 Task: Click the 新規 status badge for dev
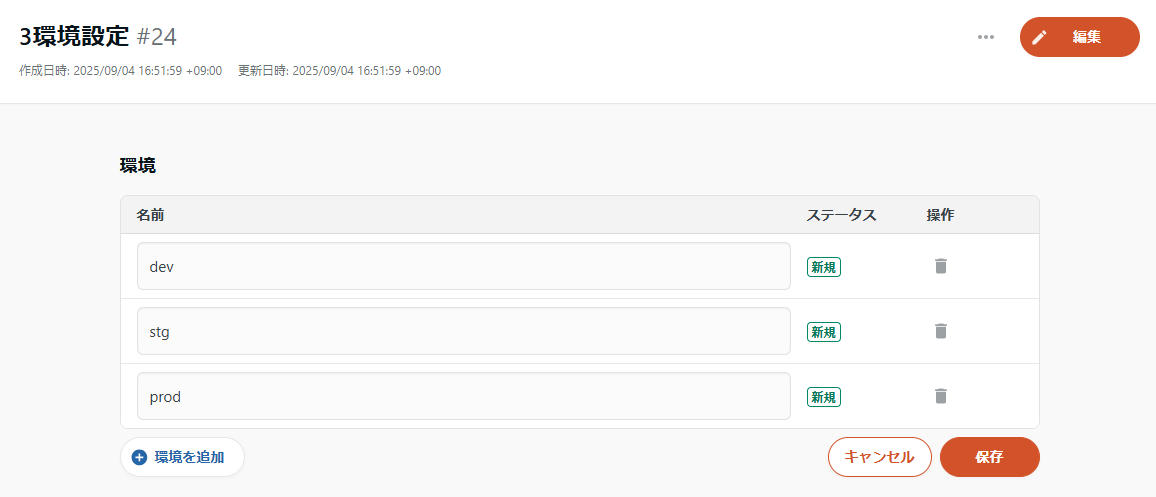tap(824, 267)
